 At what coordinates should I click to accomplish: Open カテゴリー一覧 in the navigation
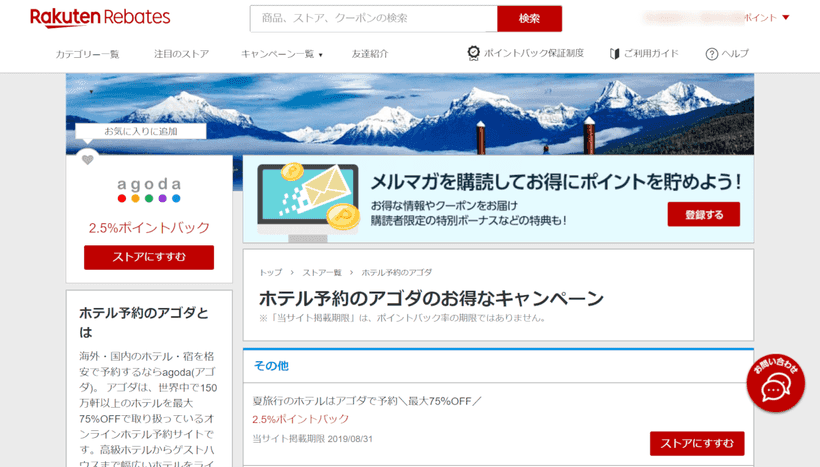pos(87,54)
